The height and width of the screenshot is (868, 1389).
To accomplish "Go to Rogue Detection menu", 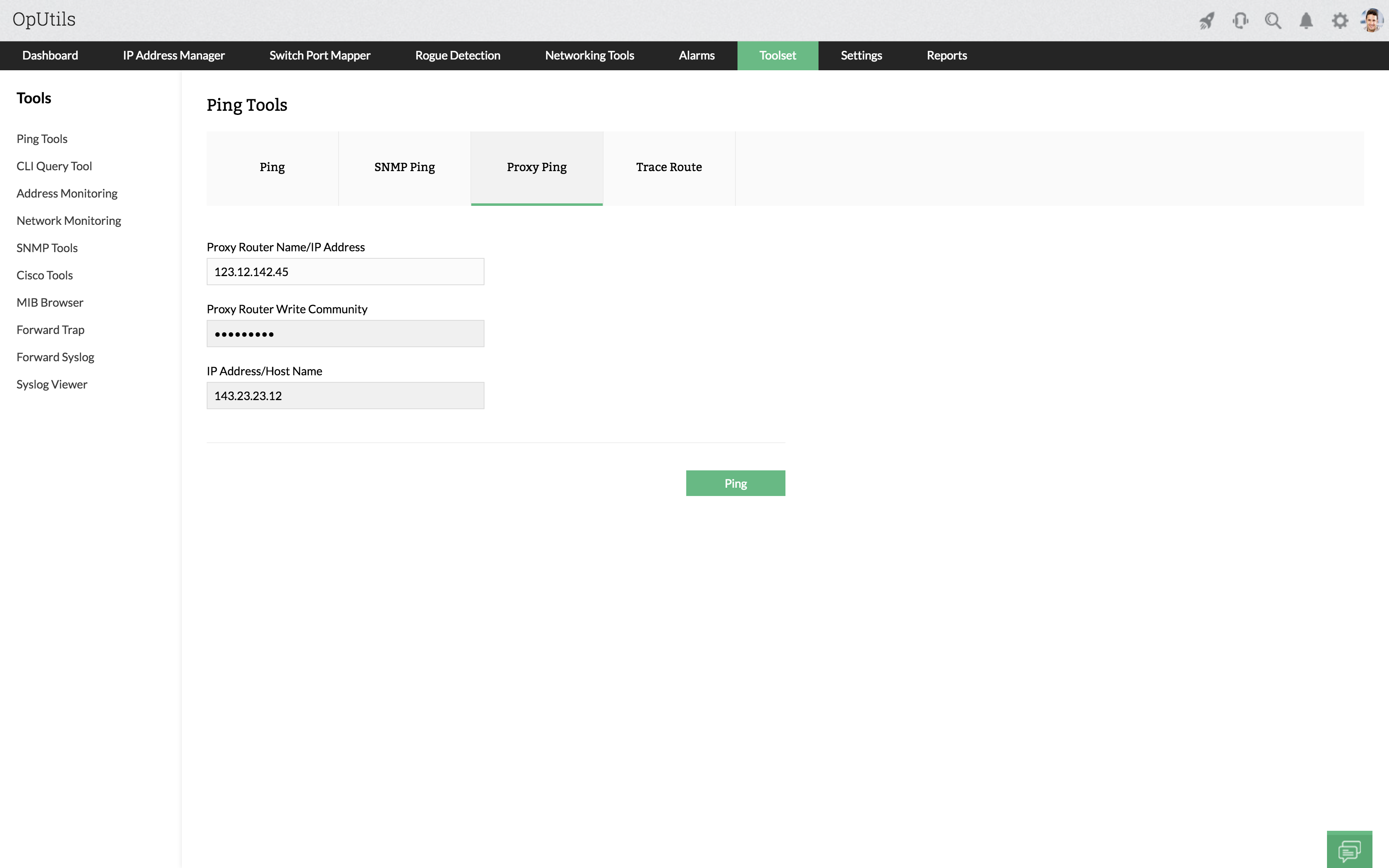I will click(458, 56).
